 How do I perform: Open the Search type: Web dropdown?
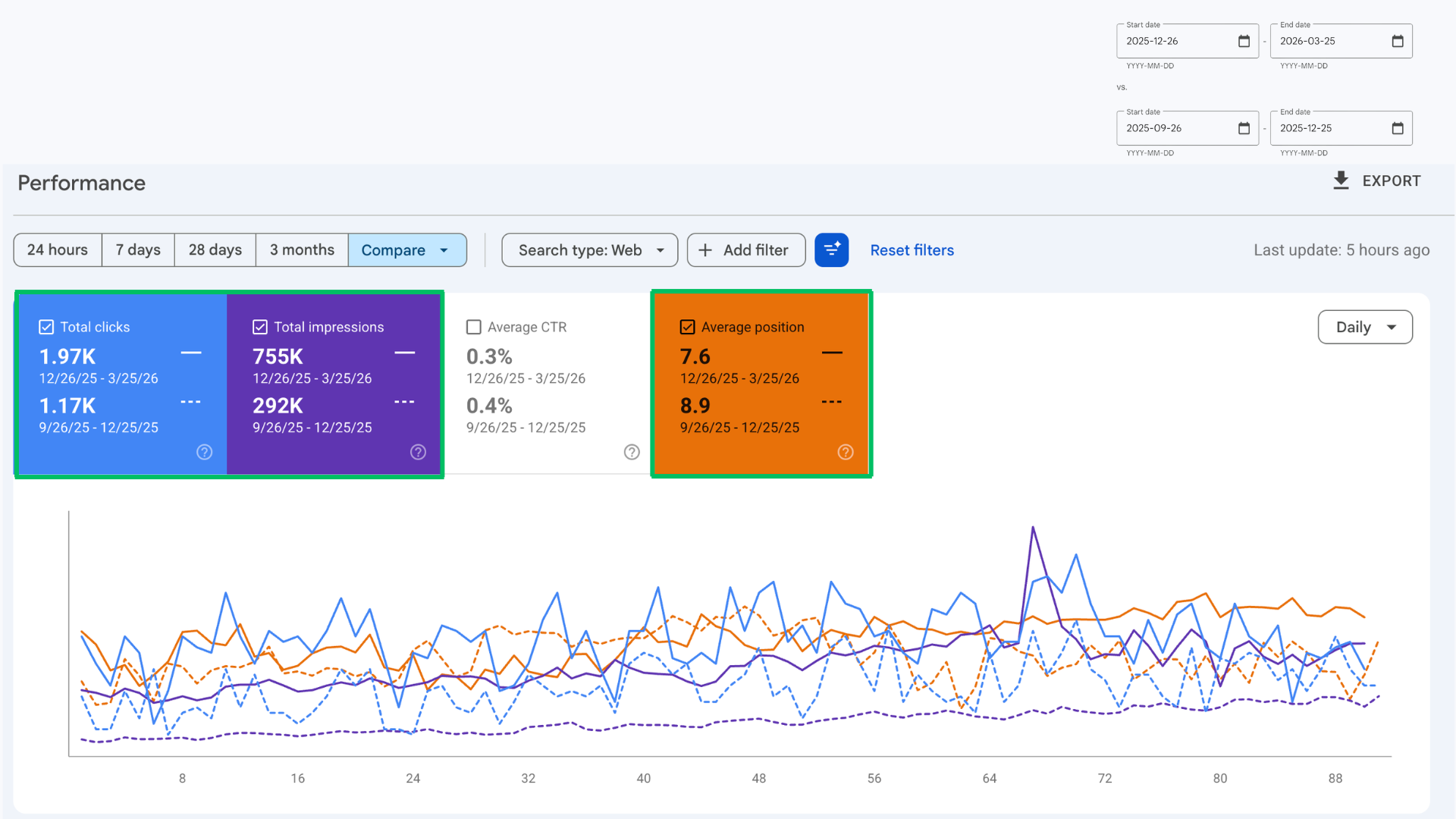(590, 250)
